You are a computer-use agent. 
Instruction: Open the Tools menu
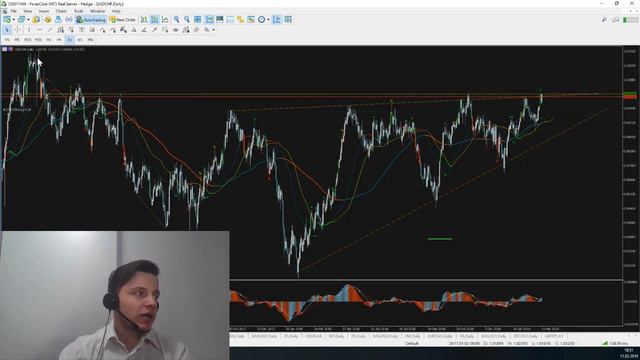[x=78, y=11]
